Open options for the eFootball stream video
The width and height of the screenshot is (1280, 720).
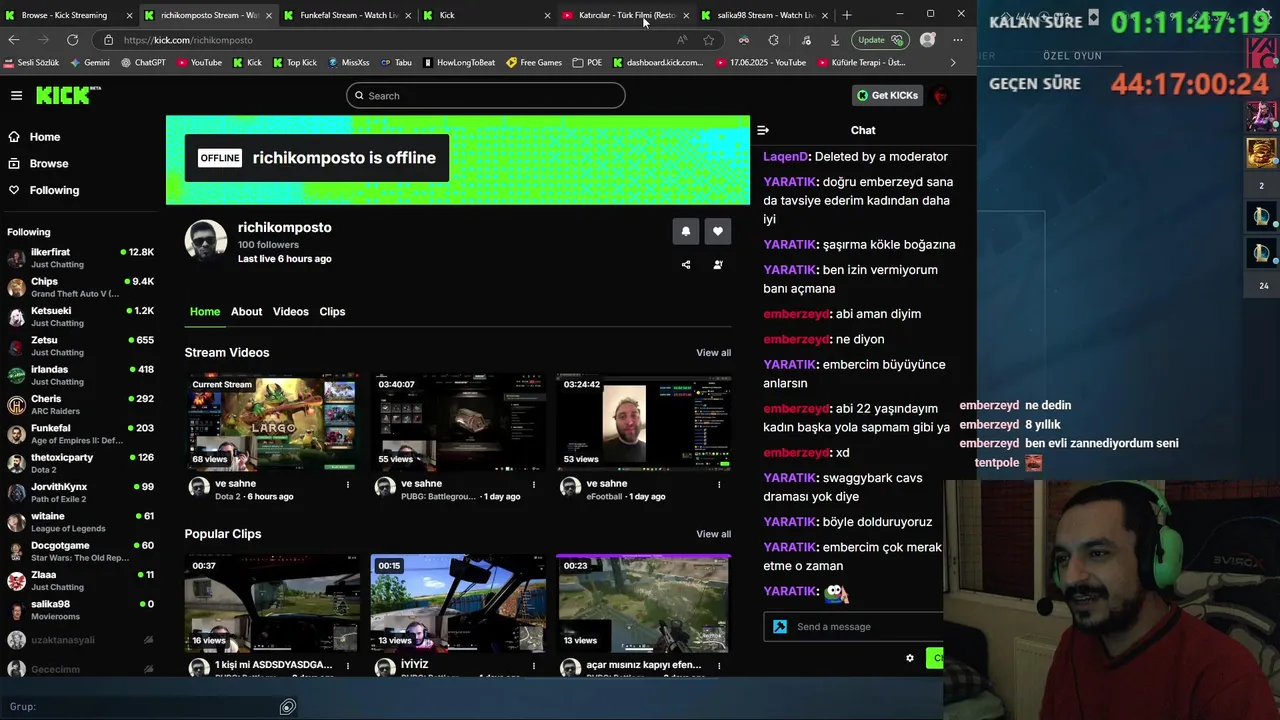coord(719,484)
